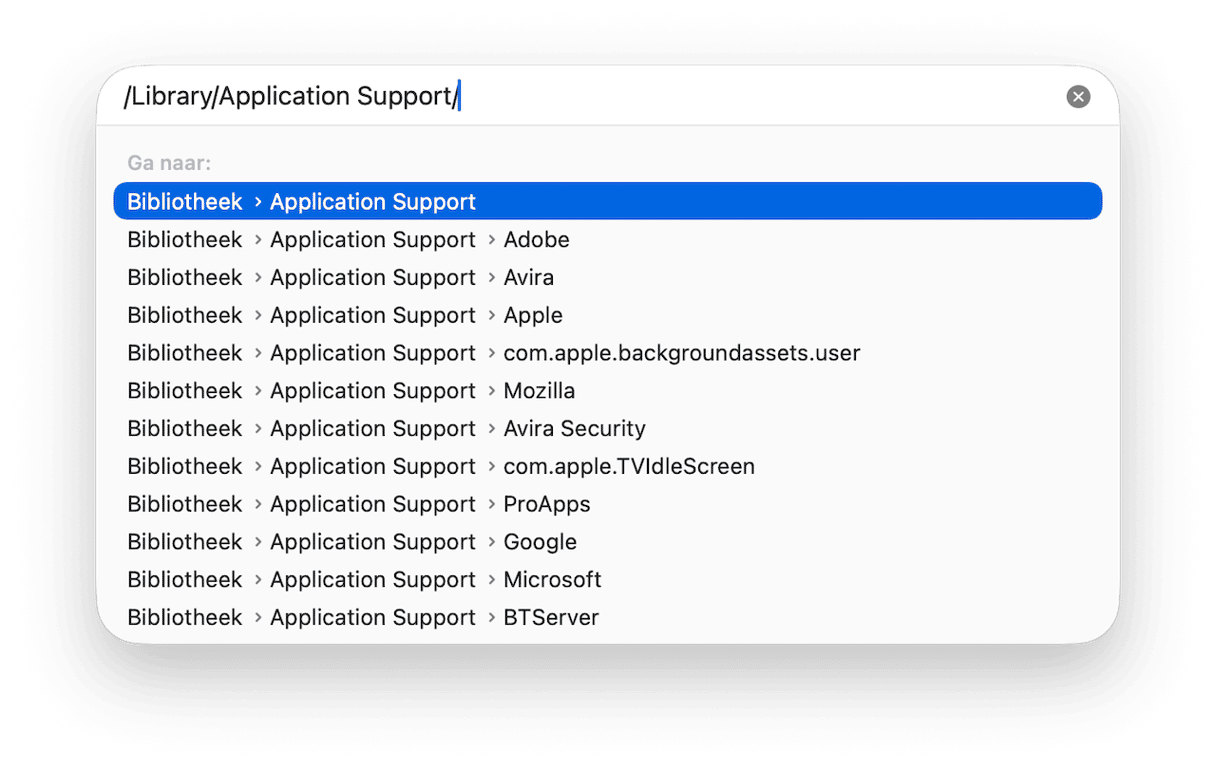The width and height of the screenshot is (1216, 771).
Task: Click the chevron after Bibliotheek in highlighted row
Action: click(x=258, y=202)
